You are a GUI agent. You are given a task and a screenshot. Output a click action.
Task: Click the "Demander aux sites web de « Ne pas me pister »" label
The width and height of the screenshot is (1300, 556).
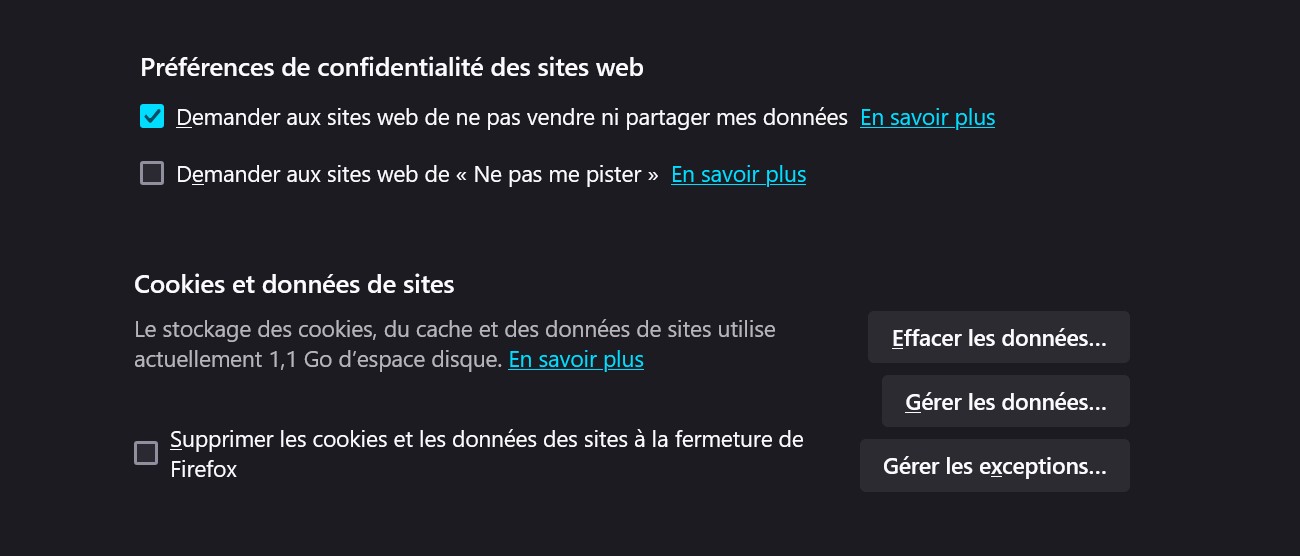[x=417, y=174]
